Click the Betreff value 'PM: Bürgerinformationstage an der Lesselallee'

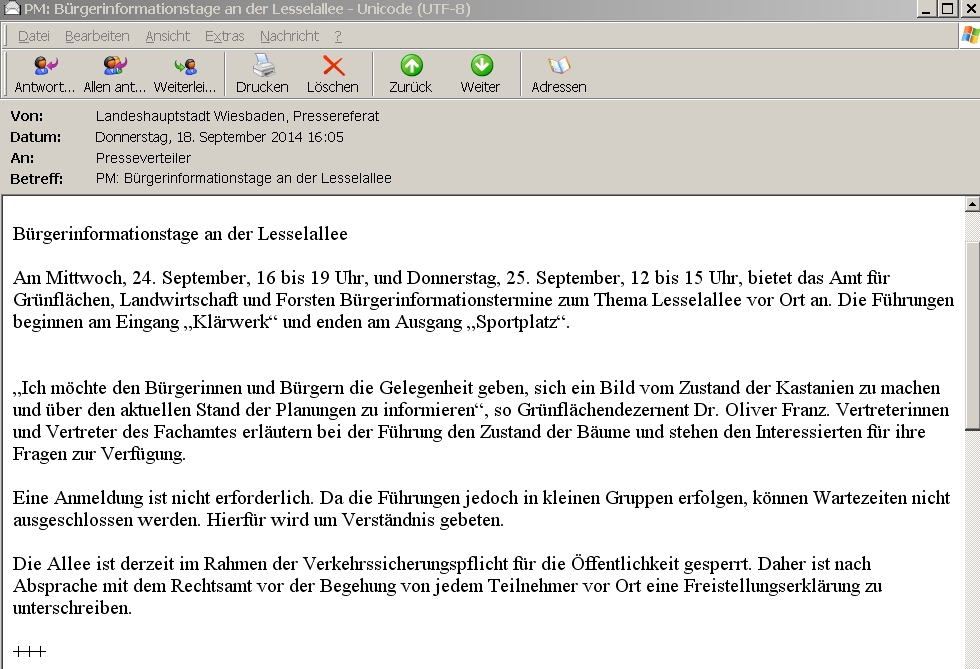click(x=244, y=179)
